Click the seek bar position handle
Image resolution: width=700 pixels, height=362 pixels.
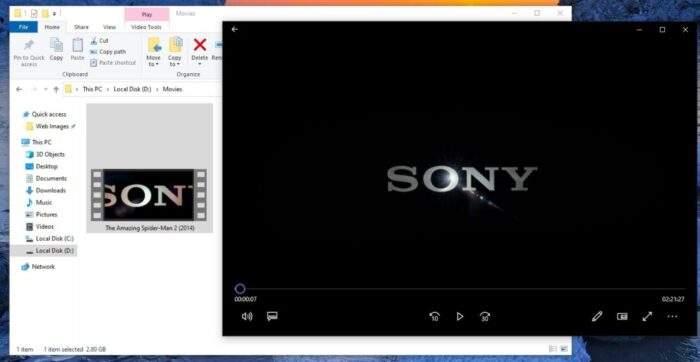(240, 289)
